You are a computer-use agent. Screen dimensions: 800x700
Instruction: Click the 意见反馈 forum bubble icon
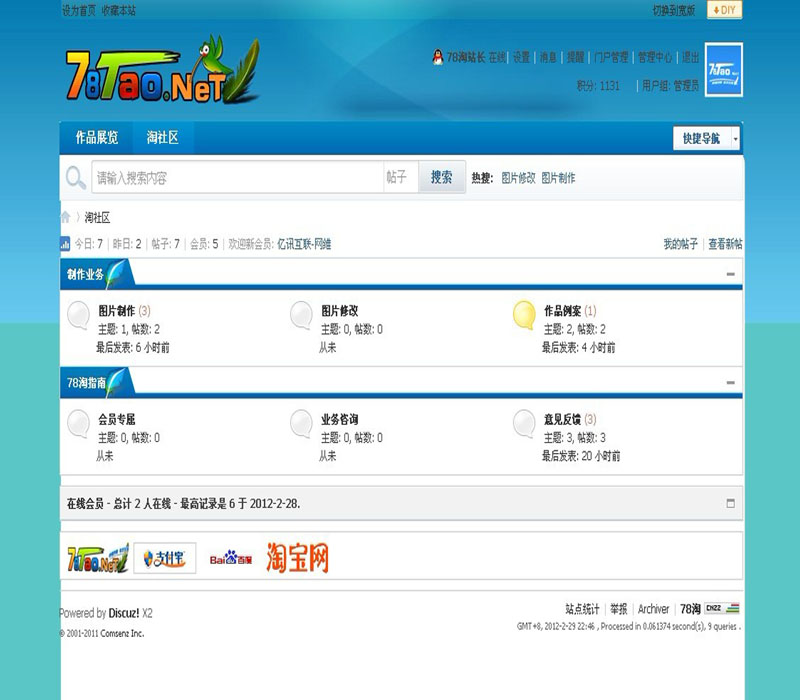524,423
